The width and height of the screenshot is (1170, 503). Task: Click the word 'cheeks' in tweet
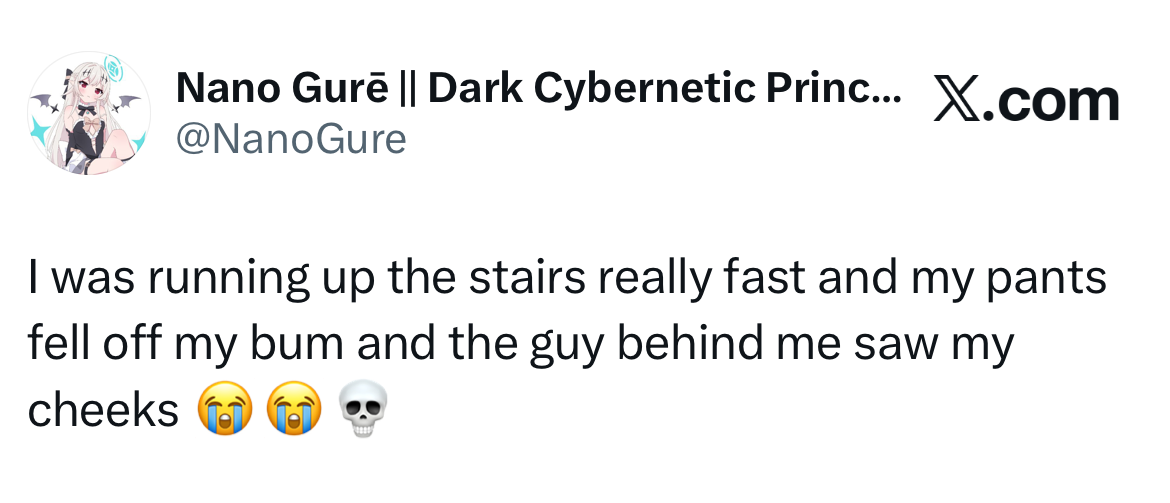click(x=104, y=409)
